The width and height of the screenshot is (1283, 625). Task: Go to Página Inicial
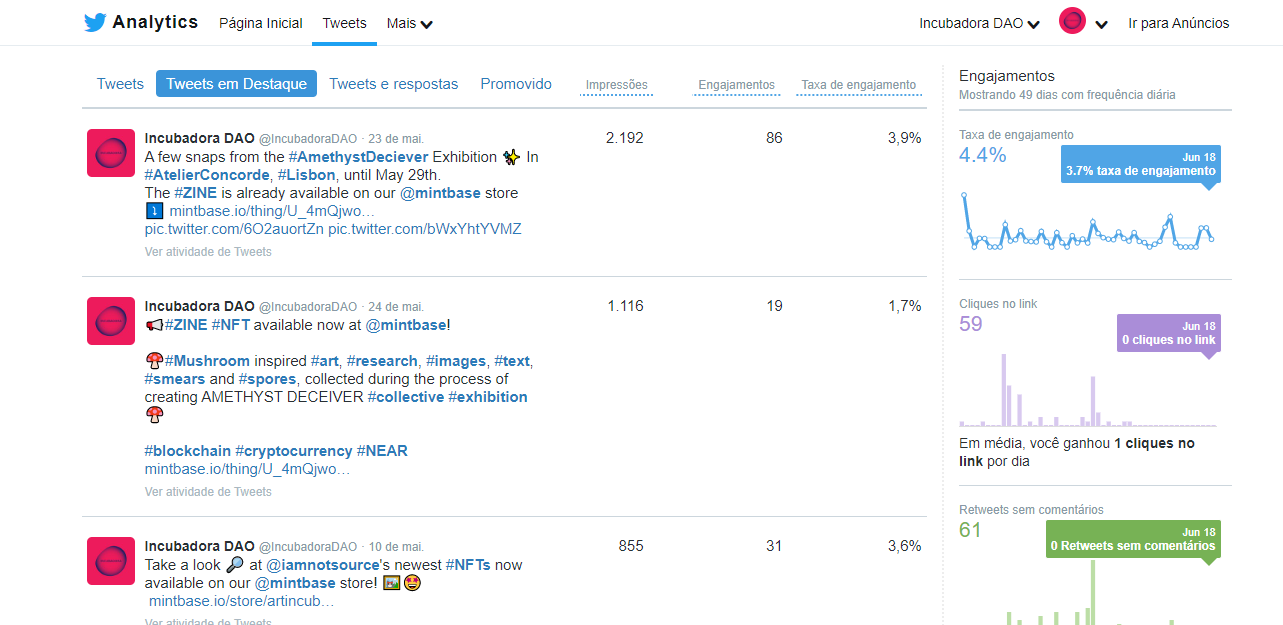click(x=260, y=23)
